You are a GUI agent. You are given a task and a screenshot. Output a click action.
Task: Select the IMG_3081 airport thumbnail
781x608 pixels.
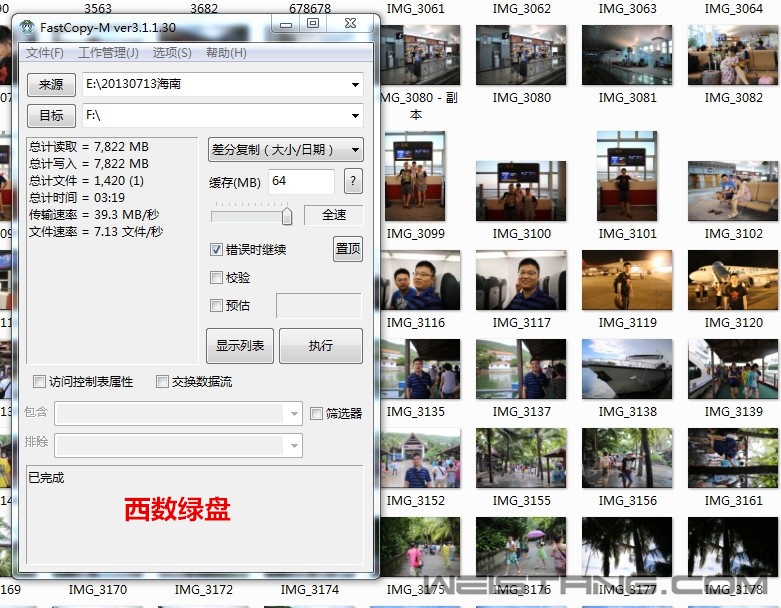point(626,55)
